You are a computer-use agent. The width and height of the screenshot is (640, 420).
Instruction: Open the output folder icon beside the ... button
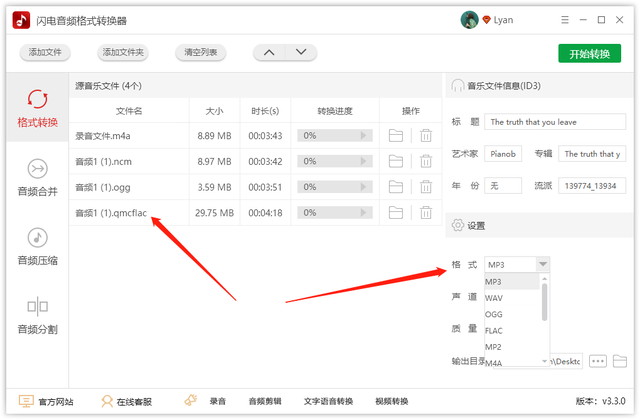point(620,361)
